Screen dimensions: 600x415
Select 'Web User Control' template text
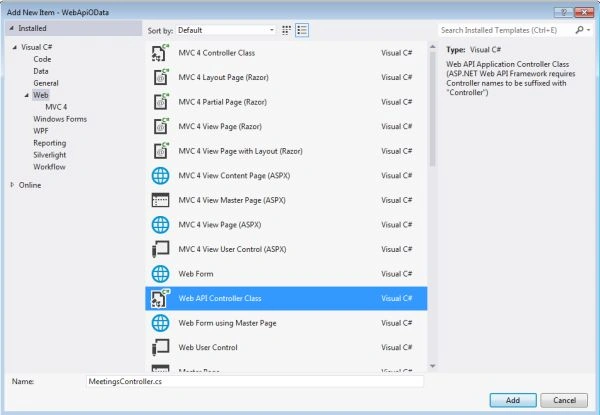pyautogui.click(x=208, y=347)
